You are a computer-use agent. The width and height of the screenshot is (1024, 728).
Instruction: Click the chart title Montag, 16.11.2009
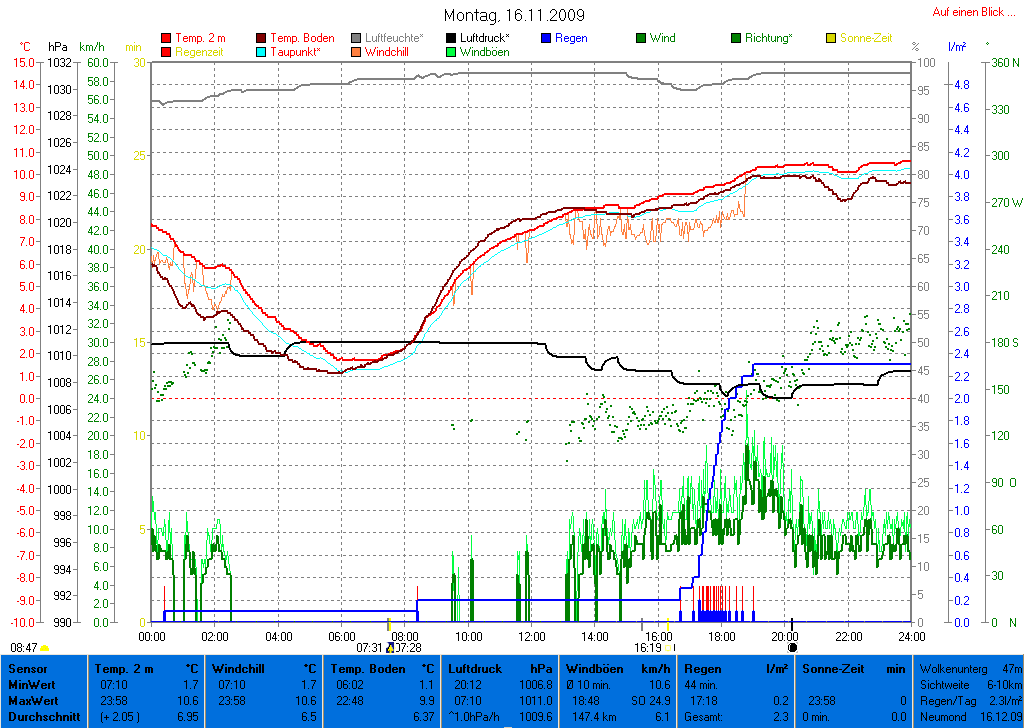[514, 15]
